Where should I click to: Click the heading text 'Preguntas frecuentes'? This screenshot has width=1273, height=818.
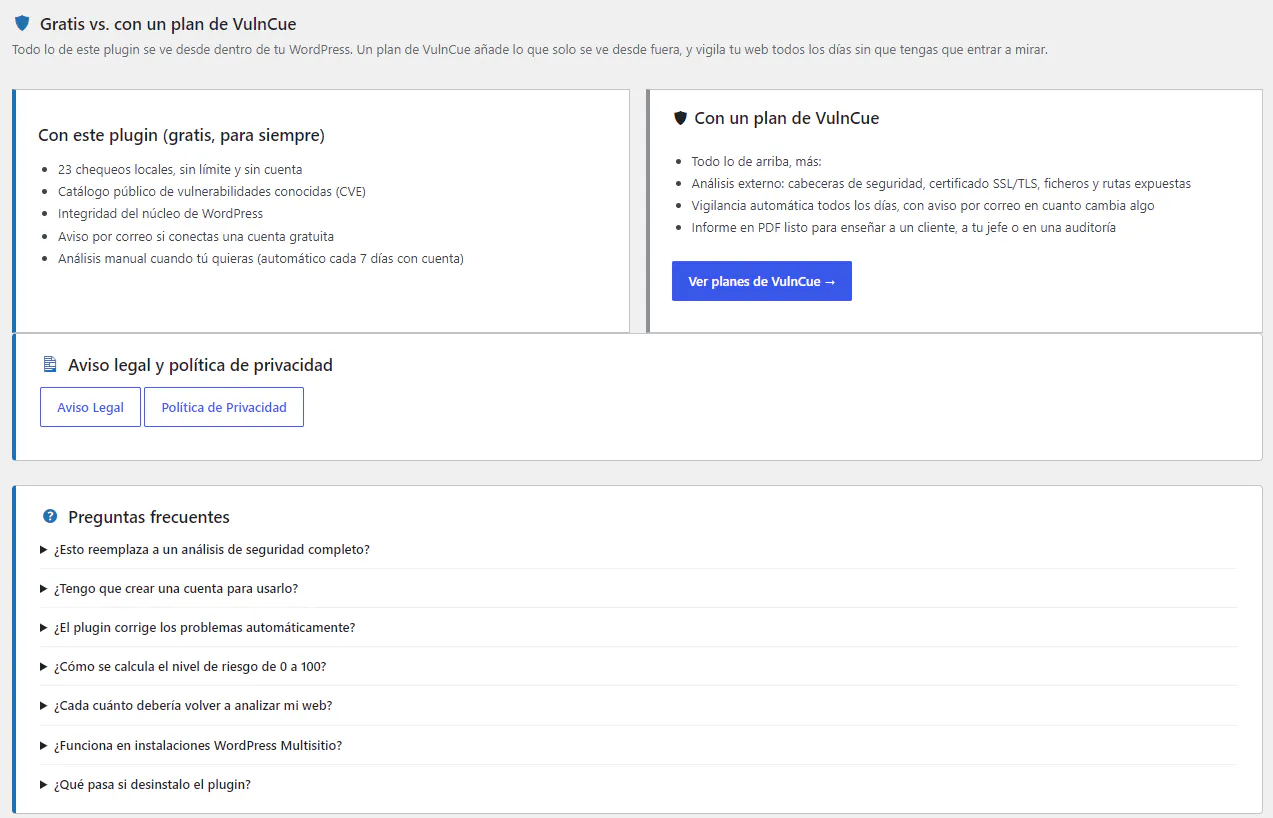click(x=149, y=517)
